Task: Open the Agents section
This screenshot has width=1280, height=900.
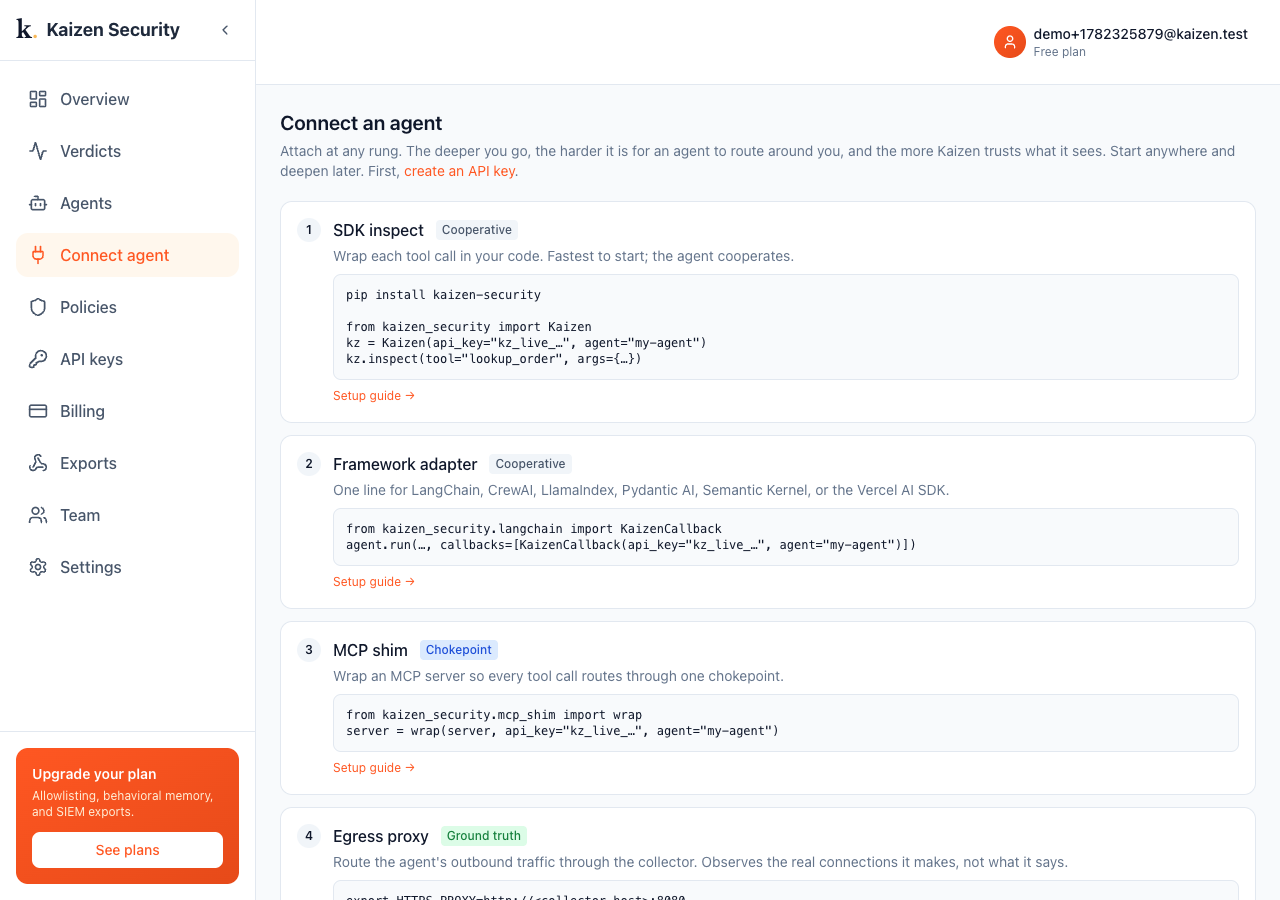Action: click(127, 203)
